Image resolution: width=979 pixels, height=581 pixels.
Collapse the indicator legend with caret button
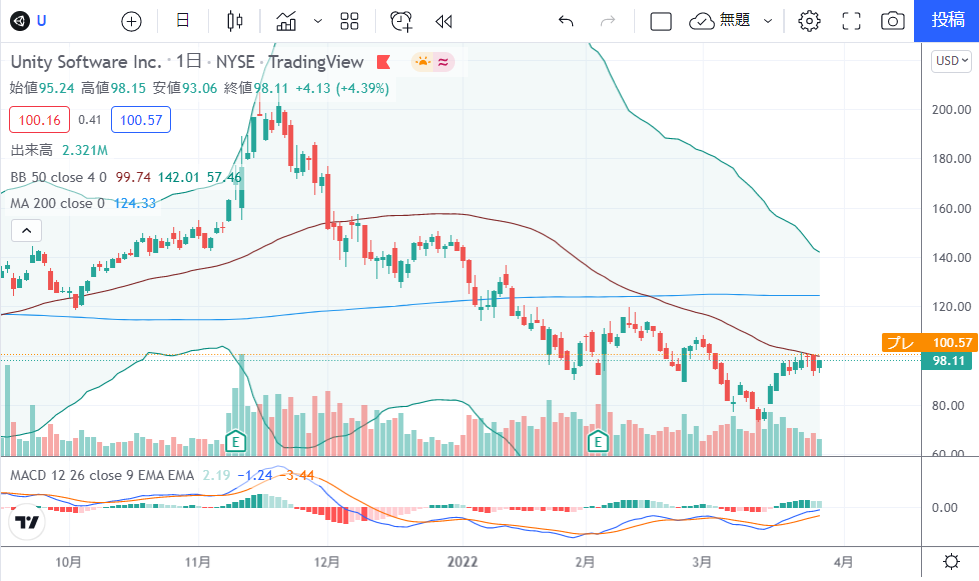(26, 231)
